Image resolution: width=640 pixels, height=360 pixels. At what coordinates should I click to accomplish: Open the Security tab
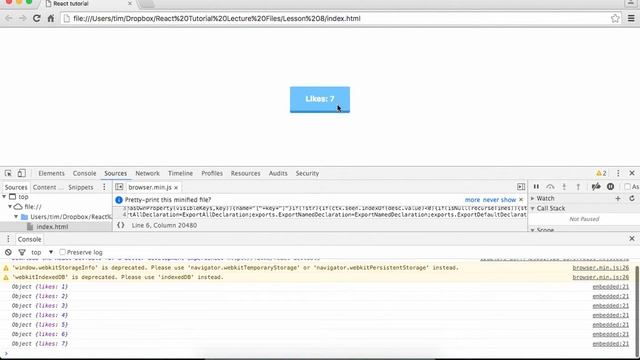tap(307, 173)
